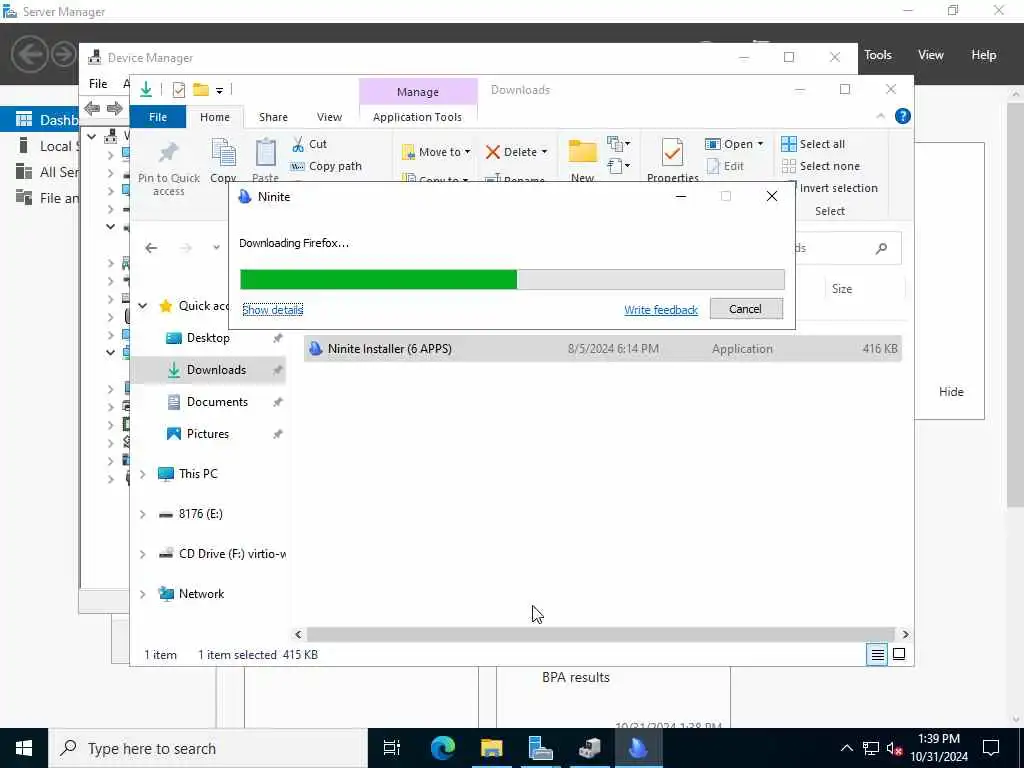Click Edit button in ribbon
This screenshot has width=1024, height=768.
click(726, 166)
